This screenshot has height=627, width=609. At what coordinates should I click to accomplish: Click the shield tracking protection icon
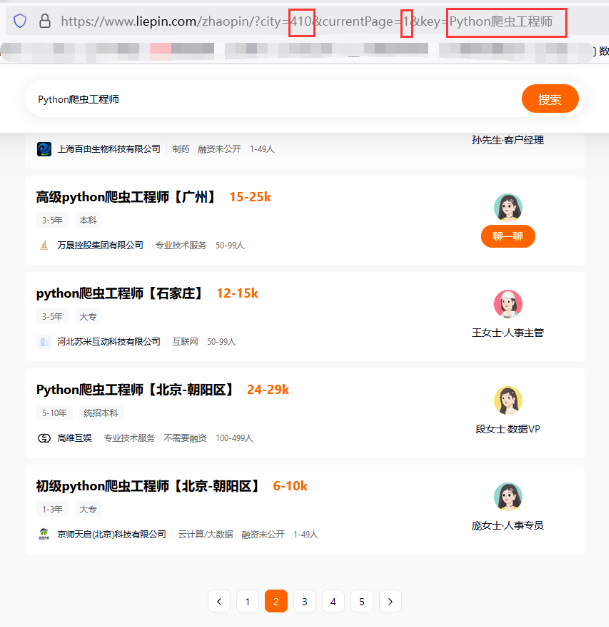(x=20, y=21)
